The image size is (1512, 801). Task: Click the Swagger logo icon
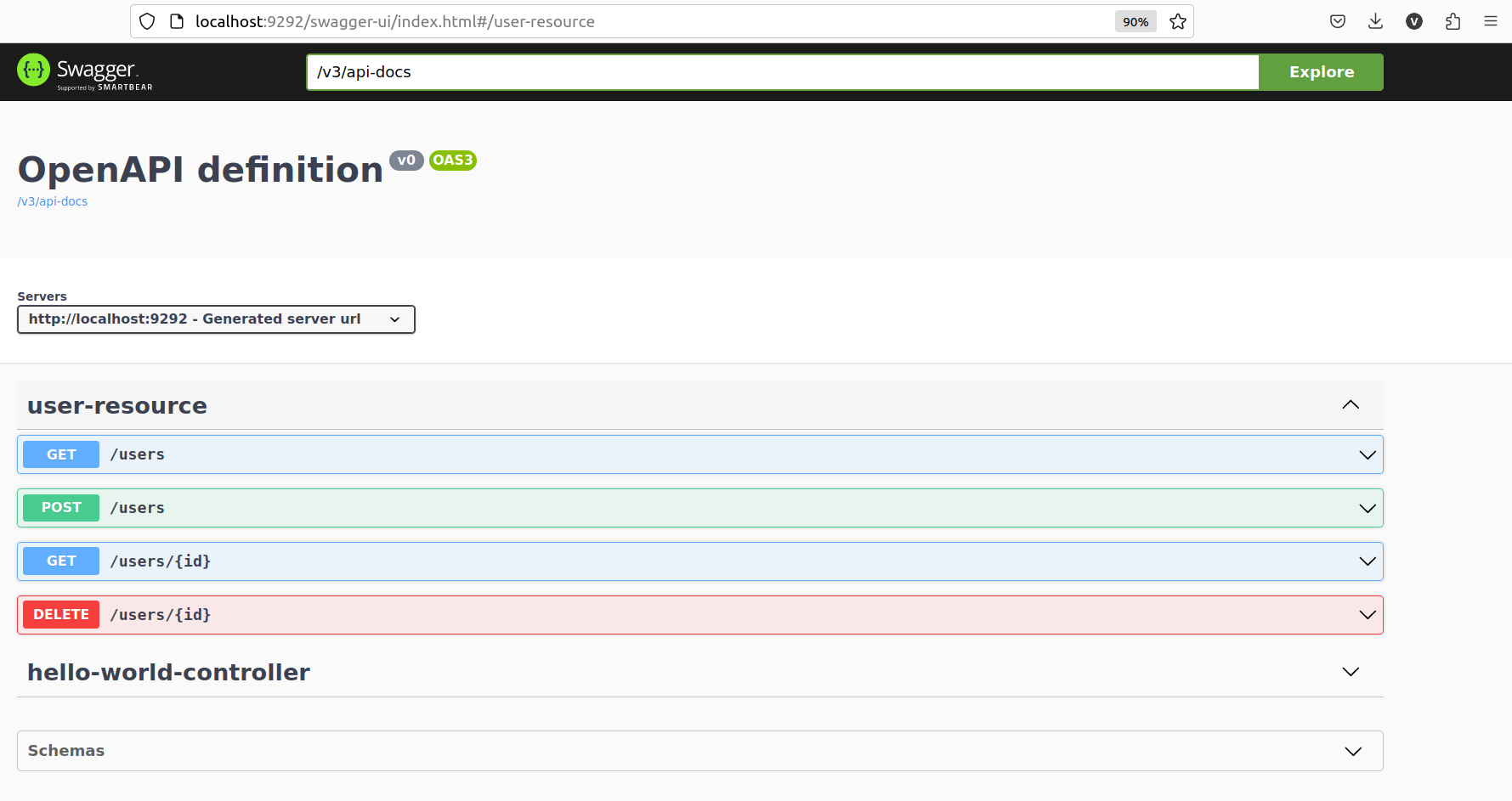[x=34, y=70]
